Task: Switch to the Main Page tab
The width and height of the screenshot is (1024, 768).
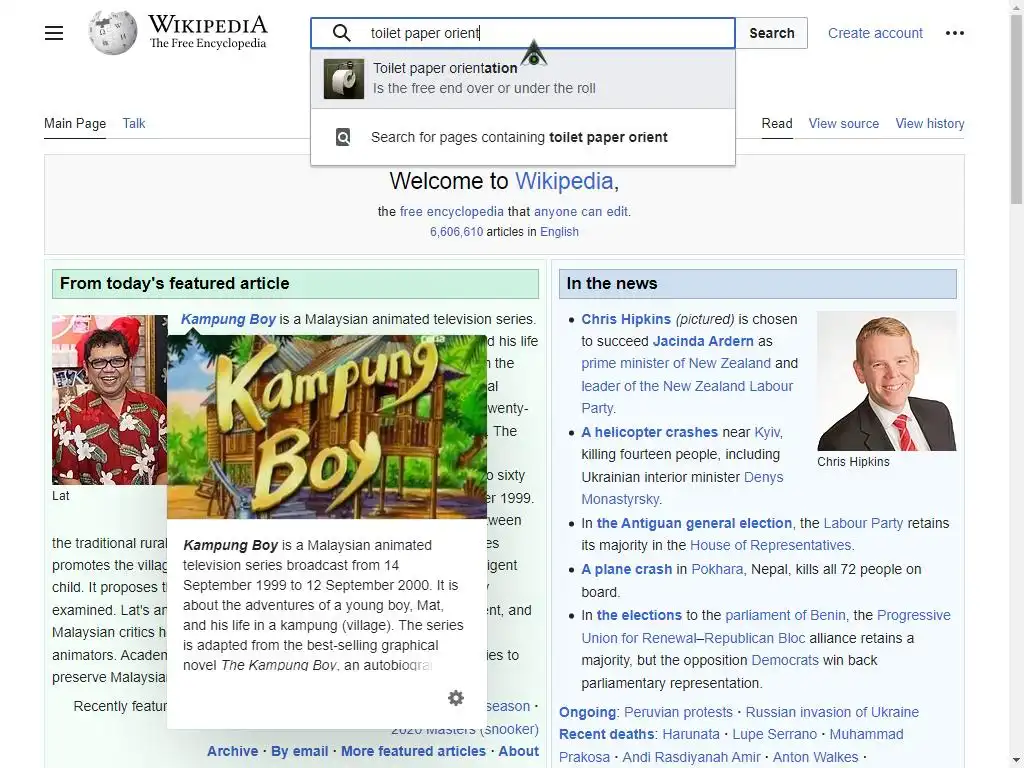Action: (75, 123)
